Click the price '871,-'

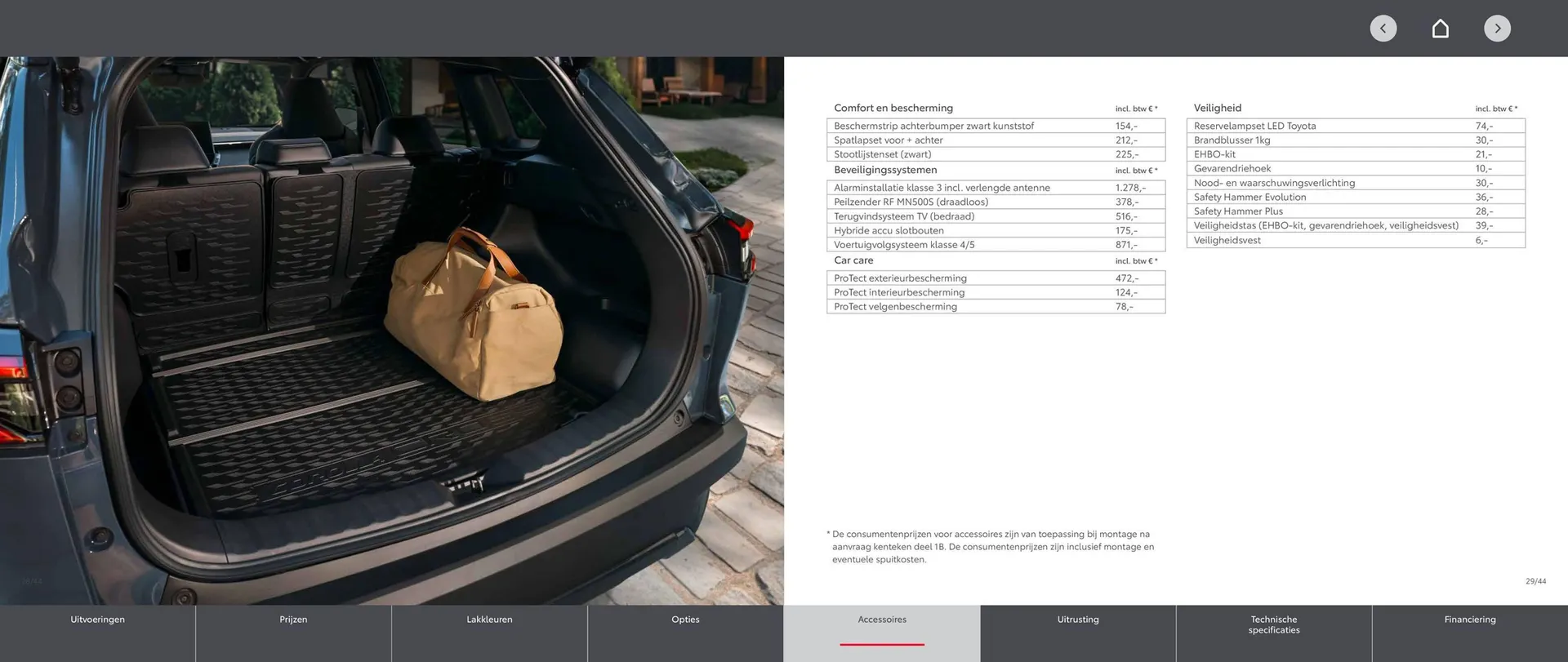pos(1126,245)
